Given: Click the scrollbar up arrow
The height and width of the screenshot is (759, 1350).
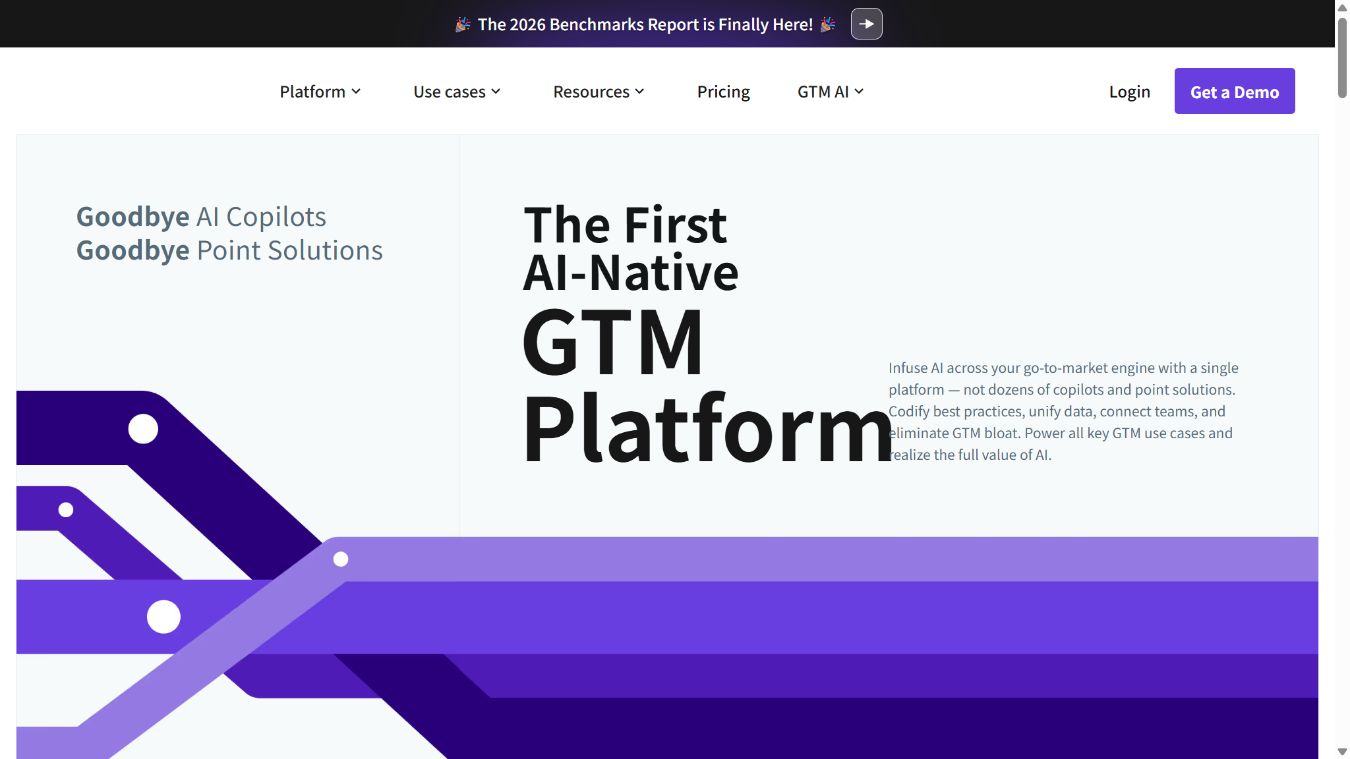Looking at the screenshot, I should pyautogui.click(x=1342, y=8).
